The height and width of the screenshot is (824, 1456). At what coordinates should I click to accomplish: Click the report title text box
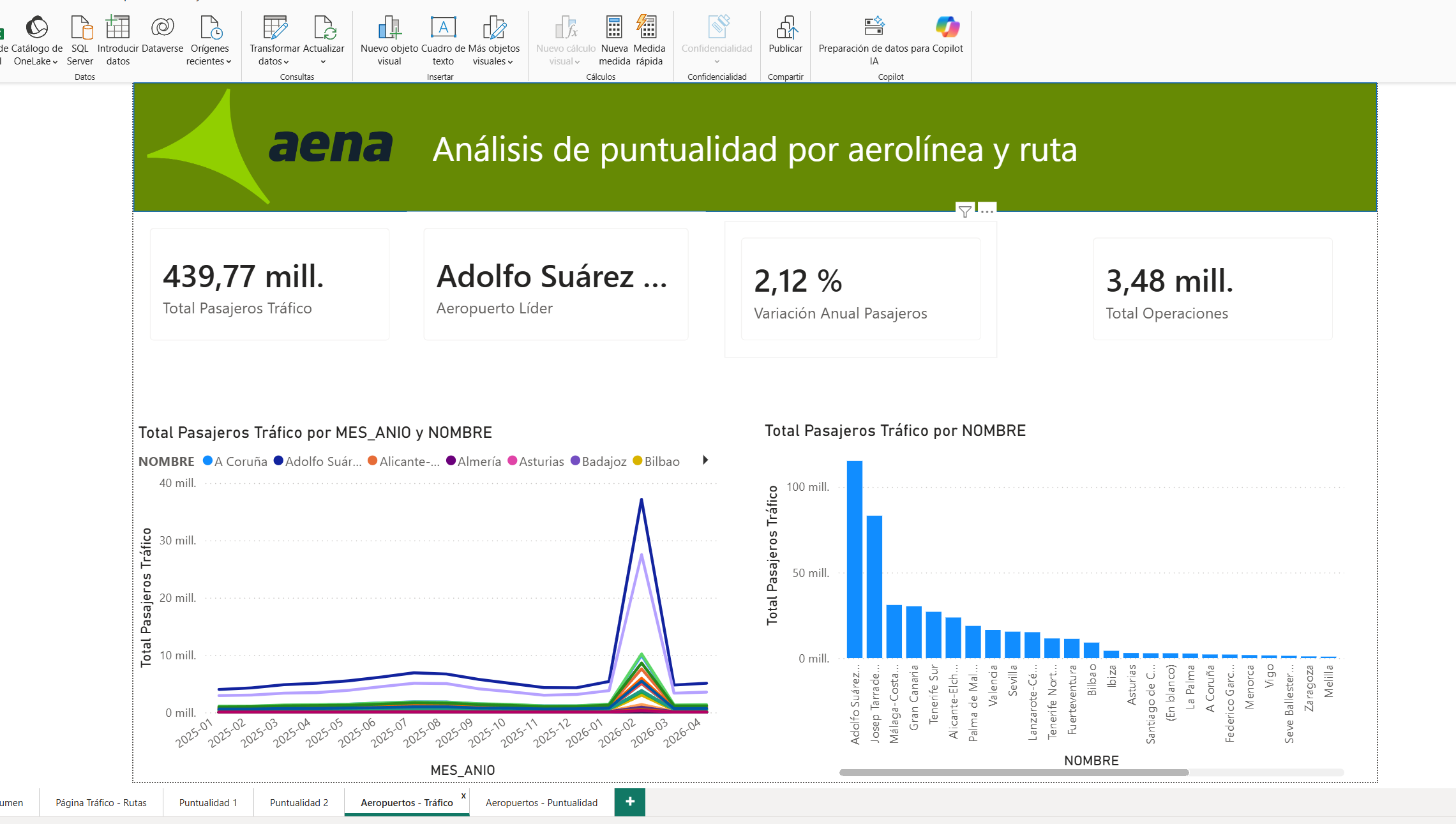click(x=755, y=149)
